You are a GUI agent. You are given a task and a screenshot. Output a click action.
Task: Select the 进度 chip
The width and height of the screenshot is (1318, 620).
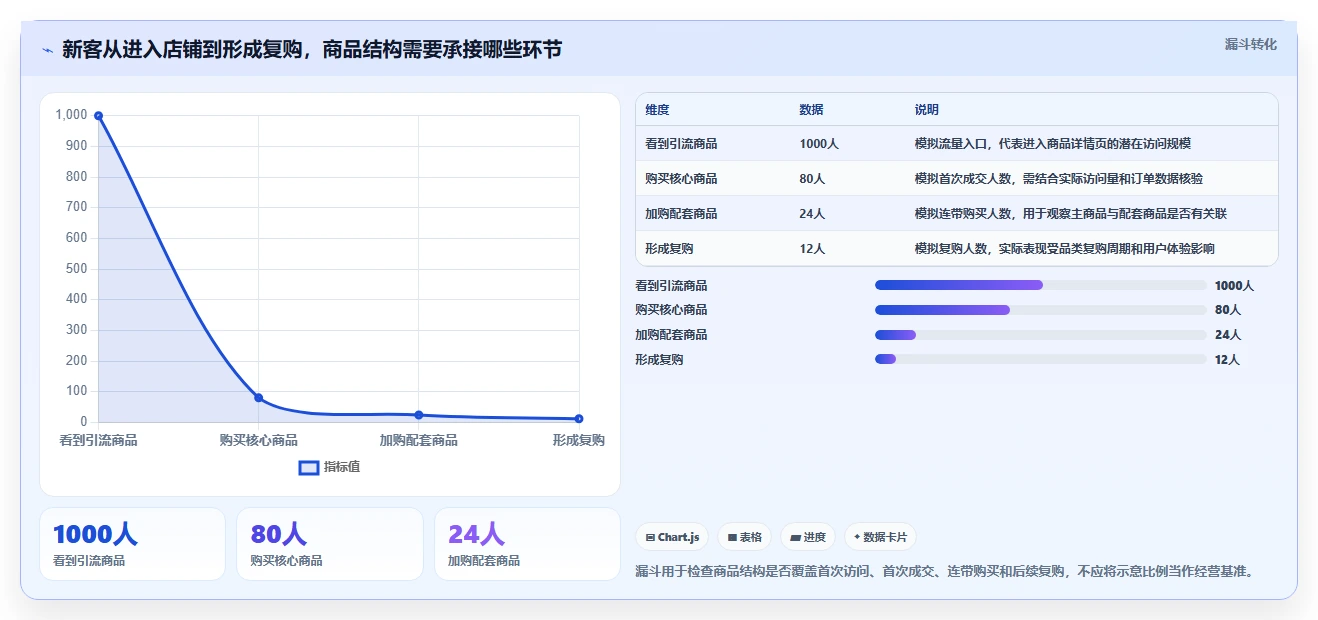tap(808, 537)
